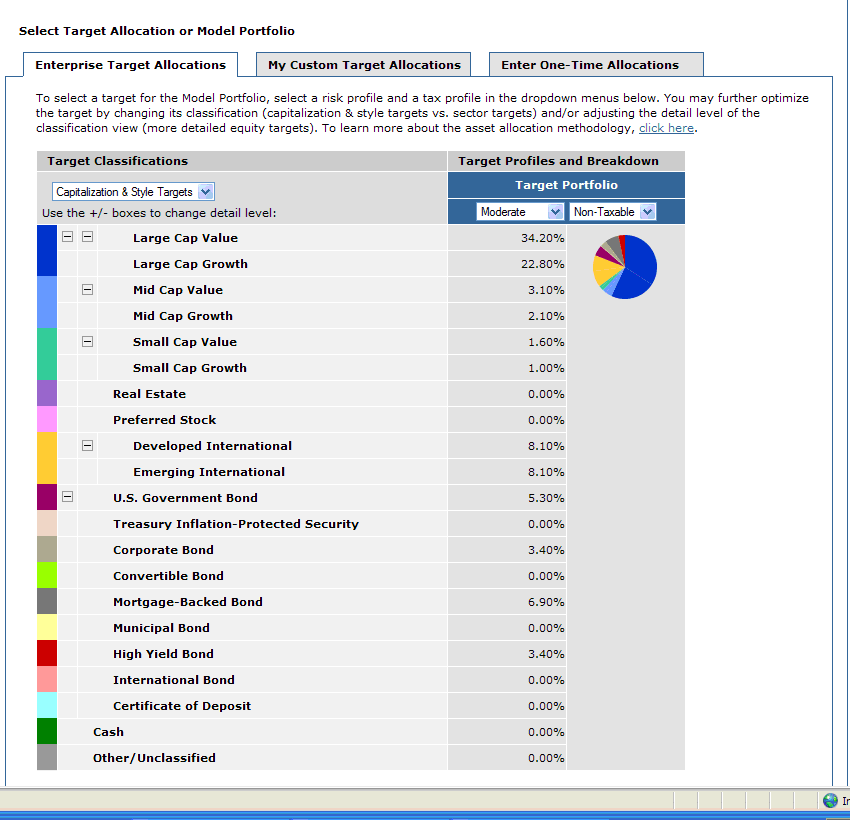Collapse the Developed International group
The height and width of the screenshot is (820, 850).
pos(87,446)
